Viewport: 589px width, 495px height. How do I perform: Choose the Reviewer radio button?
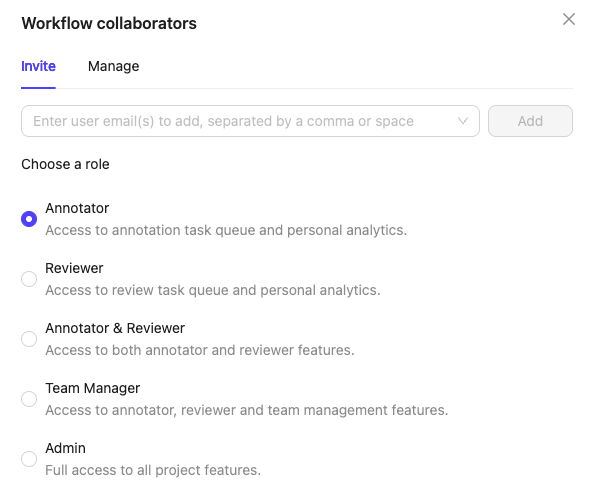pos(29,279)
